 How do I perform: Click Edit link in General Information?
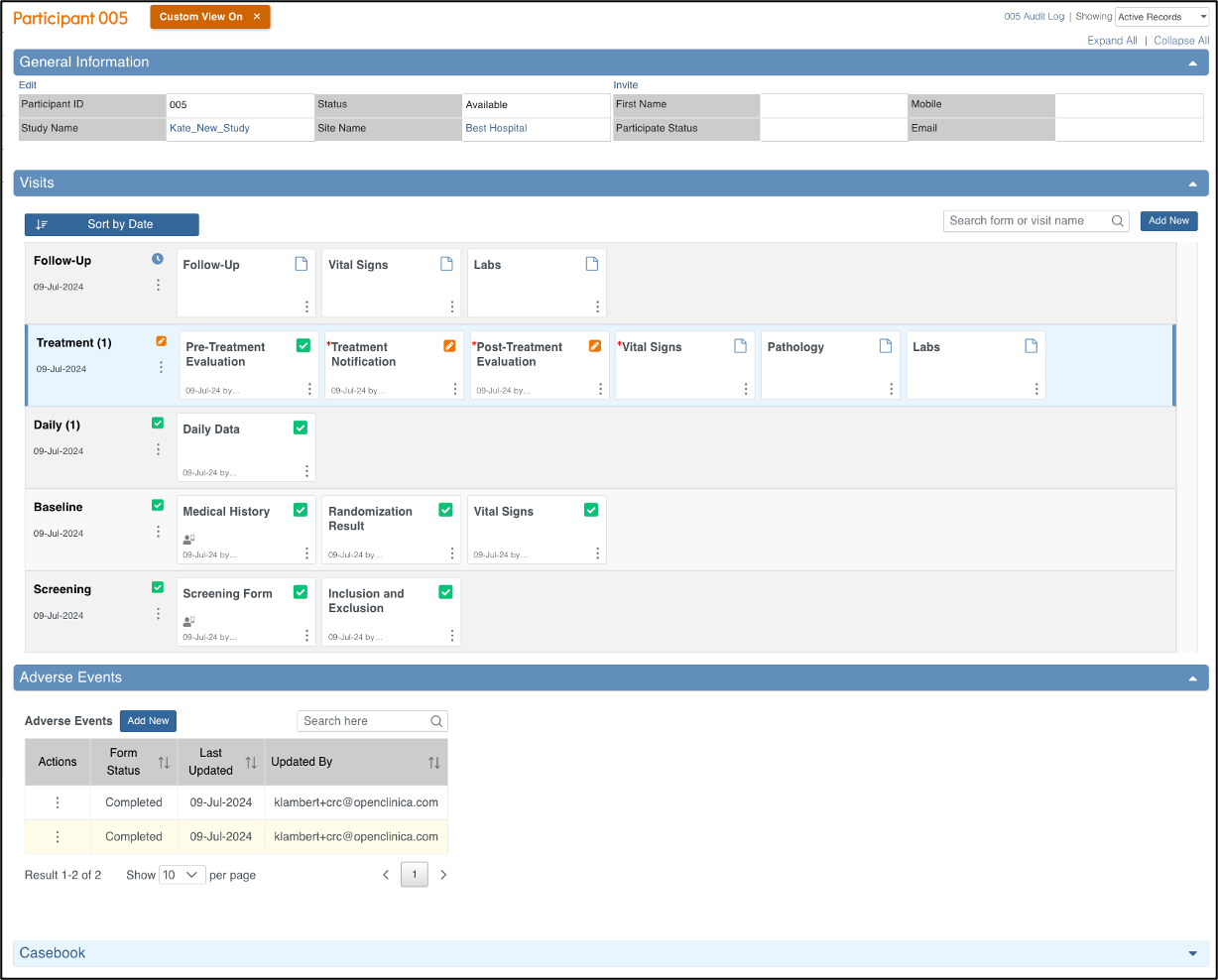point(28,85)
